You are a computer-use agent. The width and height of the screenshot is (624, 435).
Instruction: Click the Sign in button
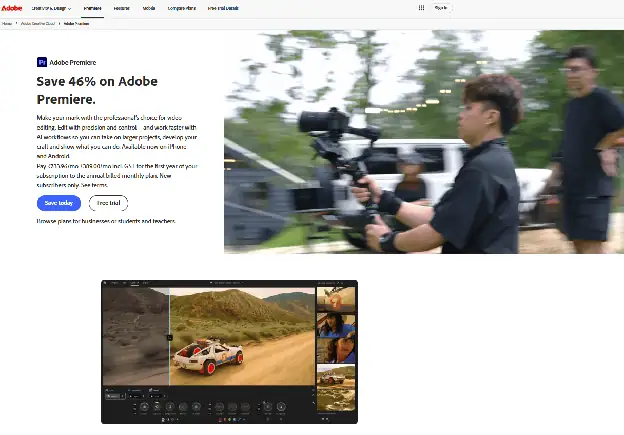pyautogui.click(x=441, y=8)
